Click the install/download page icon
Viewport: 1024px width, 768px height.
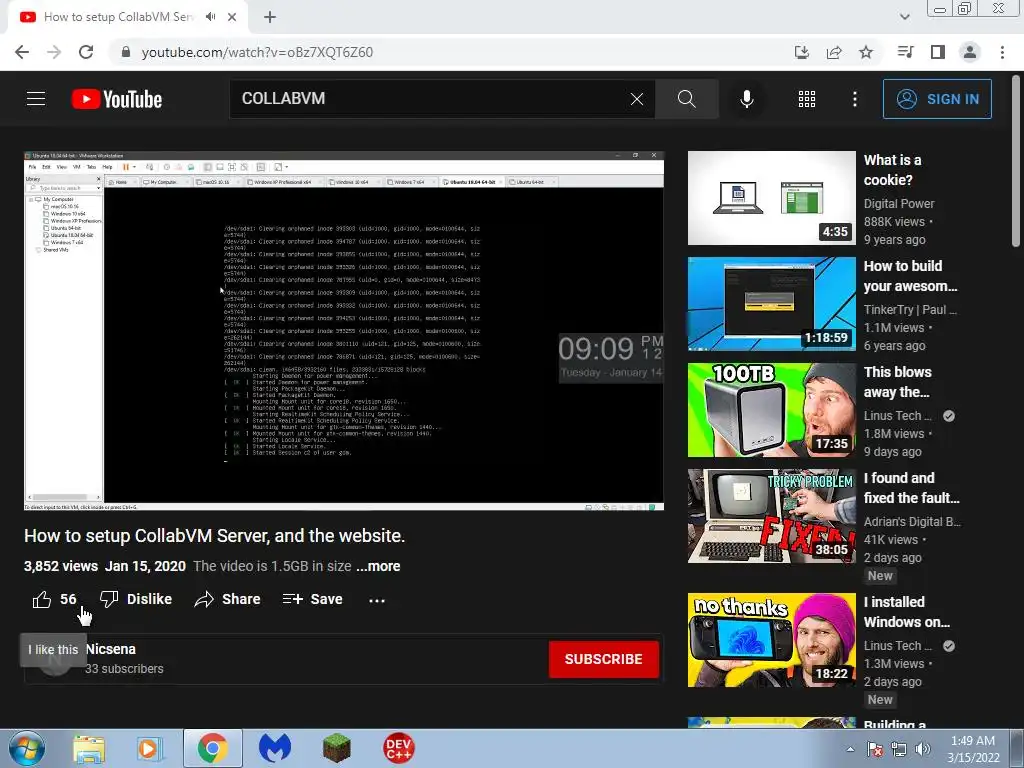(802, 52)
